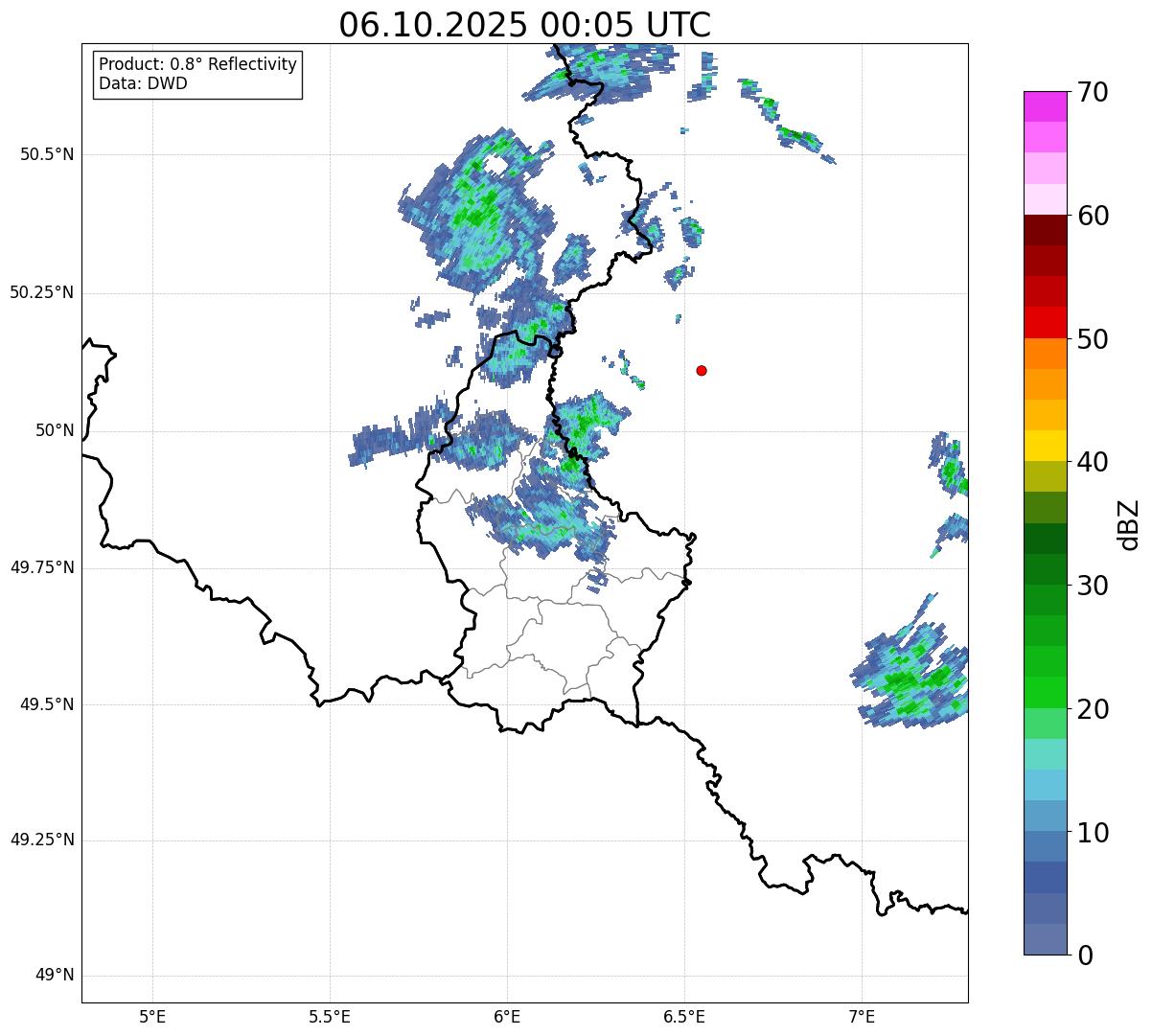This screenshot has height=1036, width=1152.
Task: Click the latitude label 50.25°N
Action: pos(41,292)
